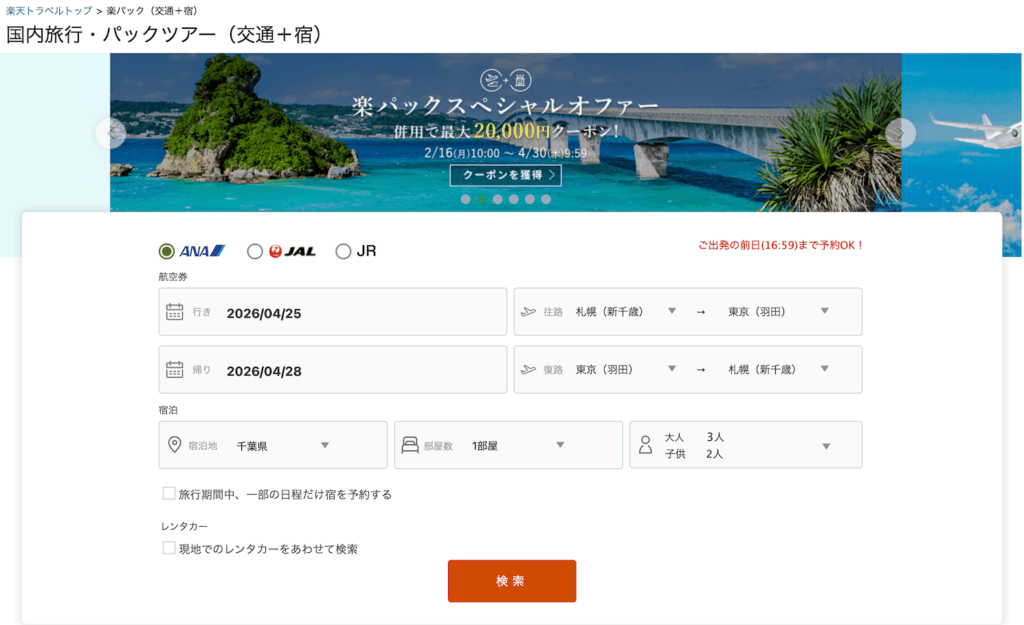Click the クーポンを獲得 banner button
Image resolution: width=1024 pixels, height=625 pixels.
click(x=505, y=176)
